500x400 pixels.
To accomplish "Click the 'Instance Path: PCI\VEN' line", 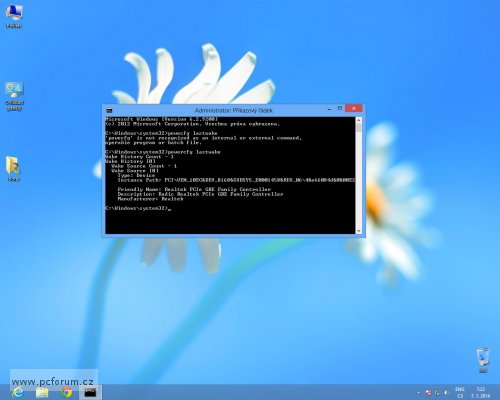I will tap(236, 180).
